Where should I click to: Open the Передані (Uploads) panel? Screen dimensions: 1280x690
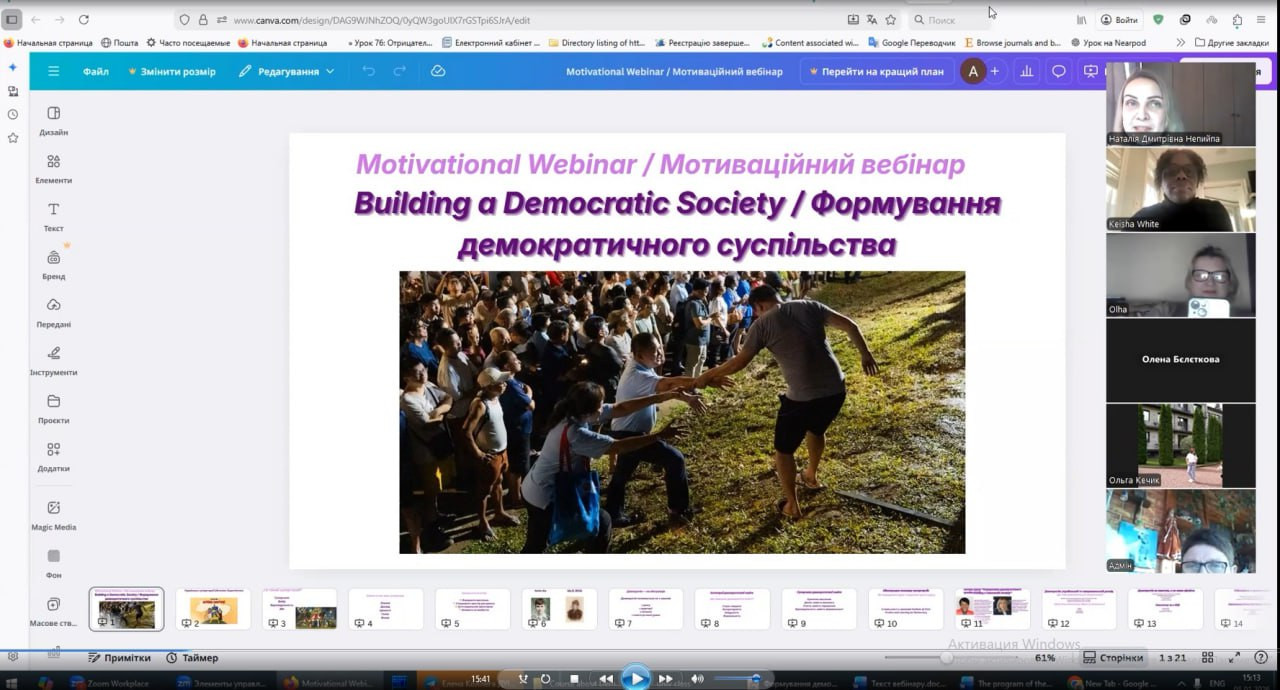coord(54,312)
